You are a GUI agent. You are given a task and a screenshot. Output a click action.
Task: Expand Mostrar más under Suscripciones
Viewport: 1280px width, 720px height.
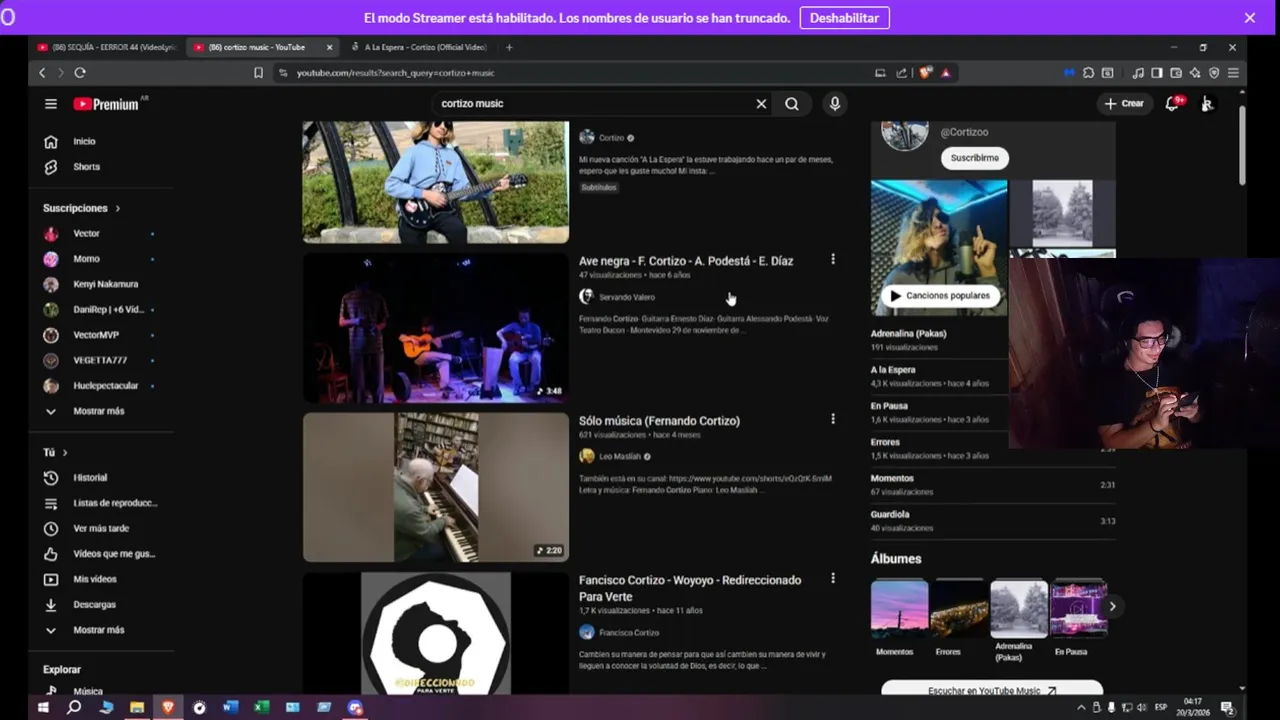pyautogui.click(x=98, y=411)
